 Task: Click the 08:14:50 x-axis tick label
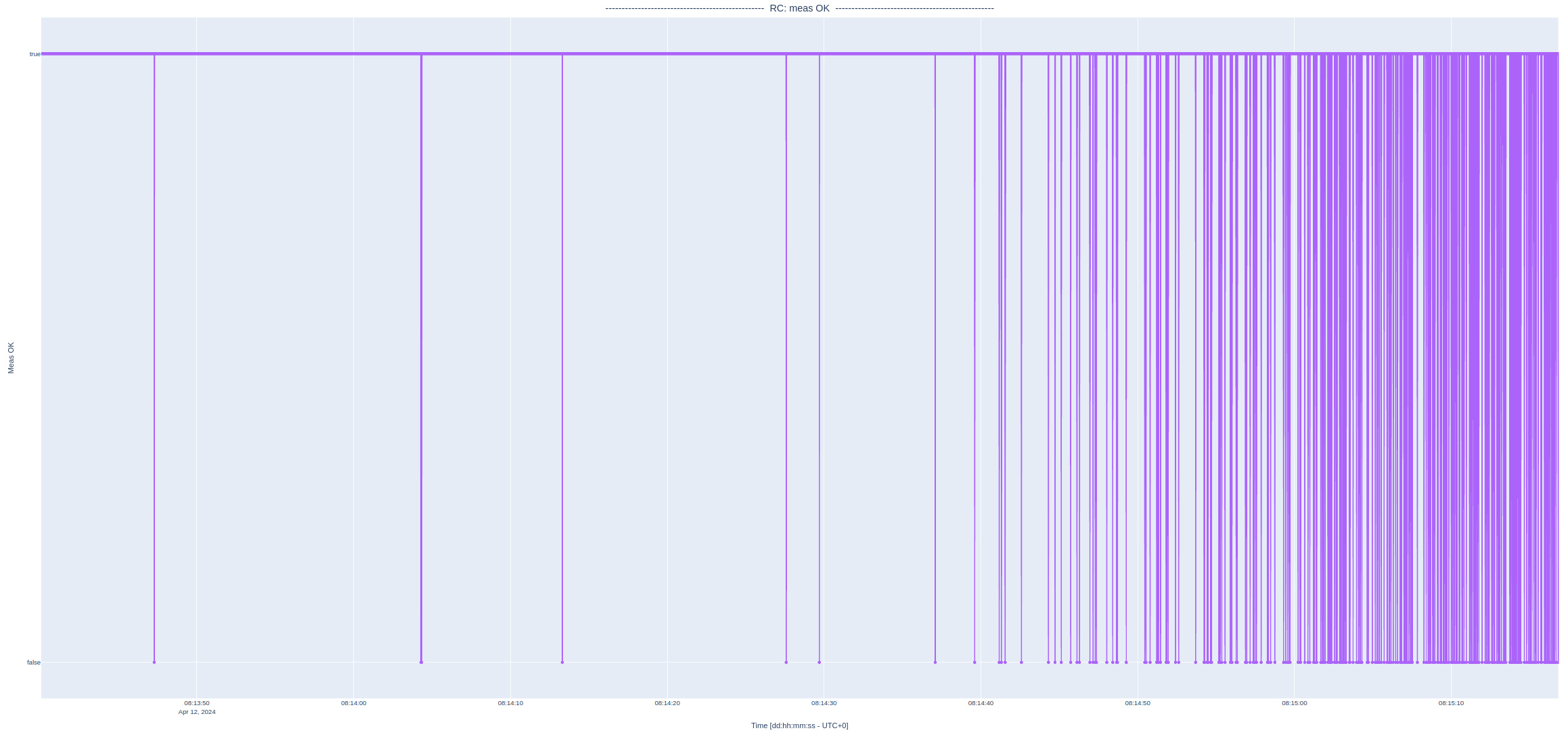coord(1138,703)
